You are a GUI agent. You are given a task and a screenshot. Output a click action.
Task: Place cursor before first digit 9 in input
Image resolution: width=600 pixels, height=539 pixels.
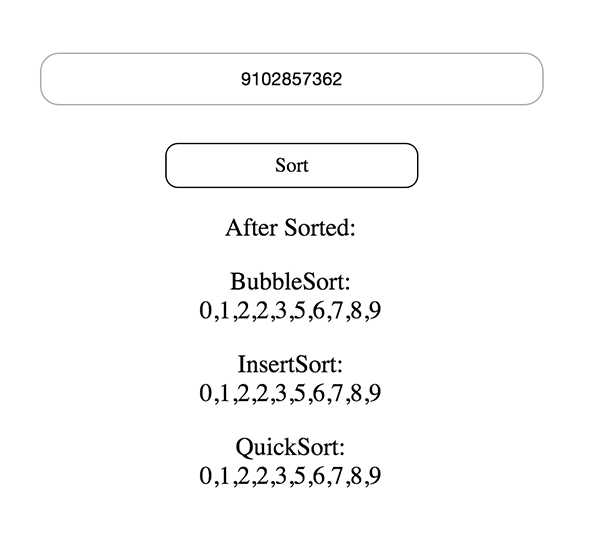pos(241,79)
